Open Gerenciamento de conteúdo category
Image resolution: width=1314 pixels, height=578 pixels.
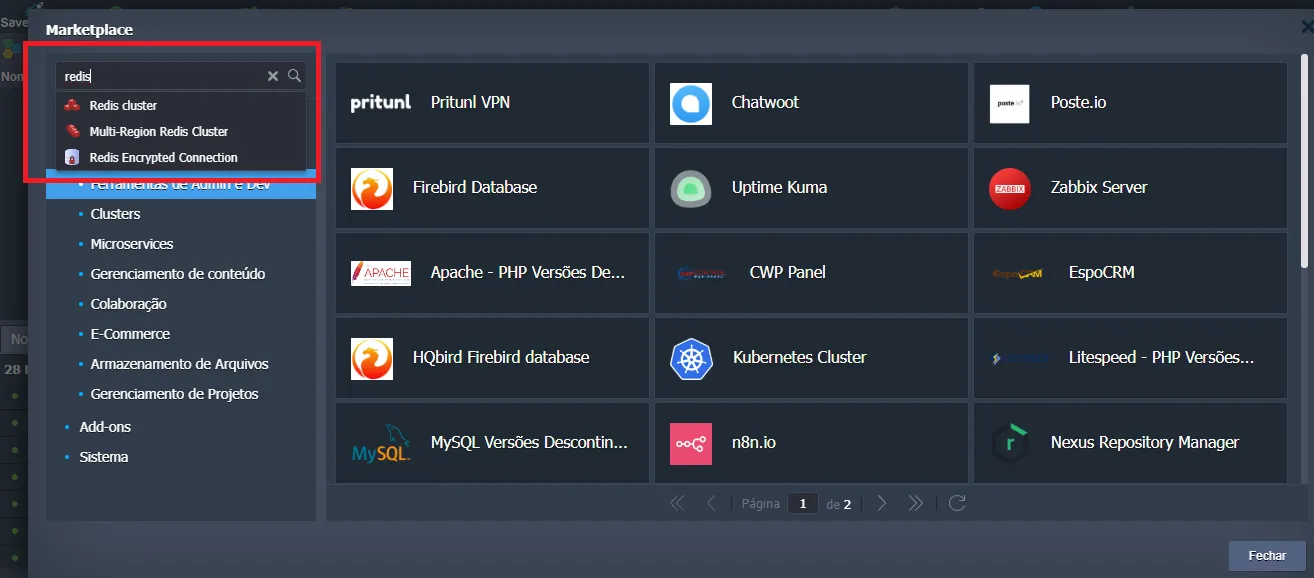click(x=178, y=274)
